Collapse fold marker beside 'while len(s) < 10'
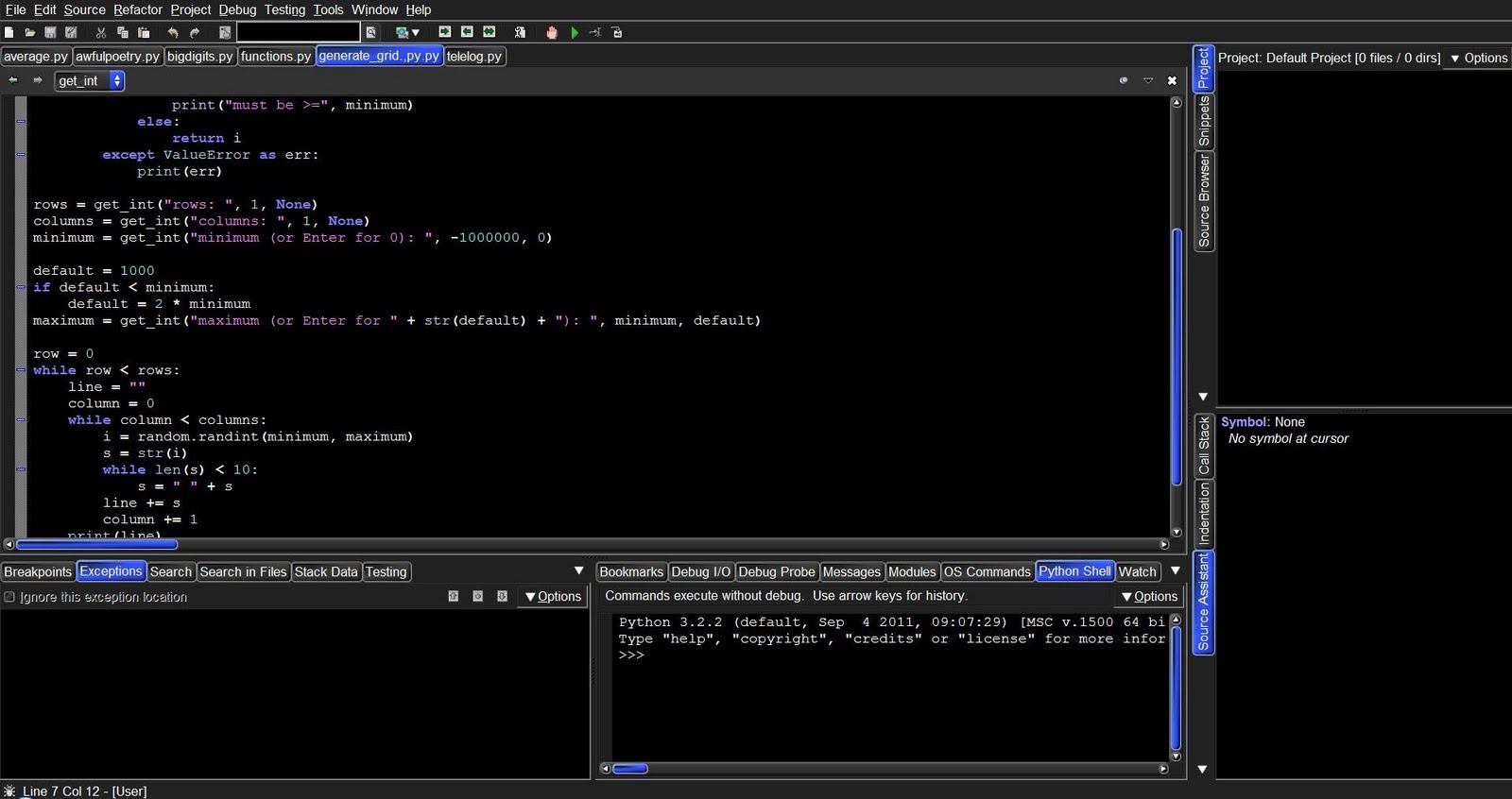Viewport: 1512px width, 799px height. click(x=21, y=469)
